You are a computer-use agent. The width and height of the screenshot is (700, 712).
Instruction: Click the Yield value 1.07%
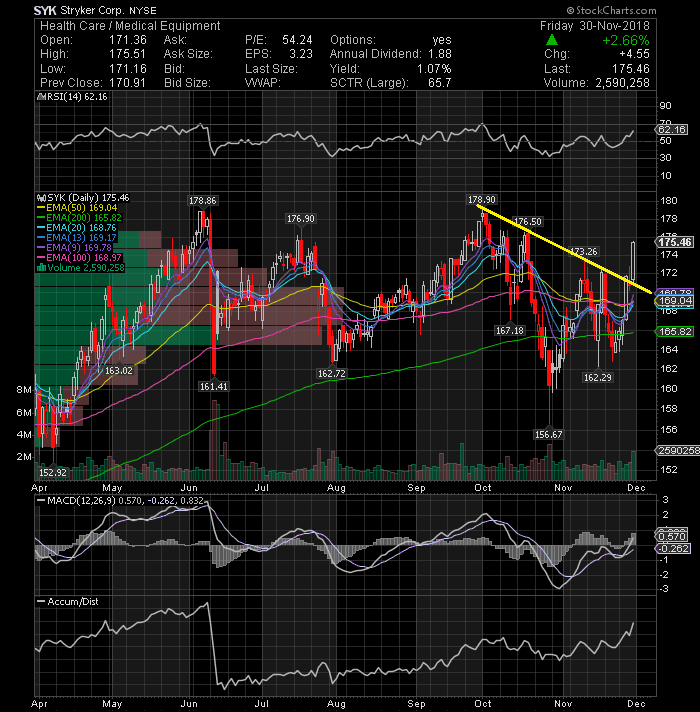point(434,69)
